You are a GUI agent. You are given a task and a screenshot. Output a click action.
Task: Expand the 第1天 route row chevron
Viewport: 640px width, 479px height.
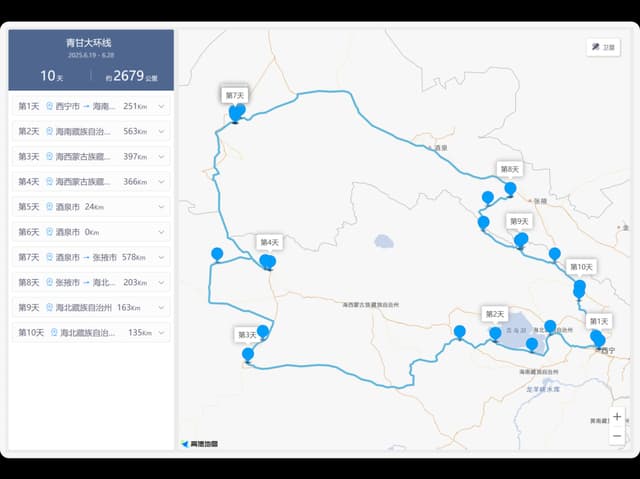coord(161,106)
